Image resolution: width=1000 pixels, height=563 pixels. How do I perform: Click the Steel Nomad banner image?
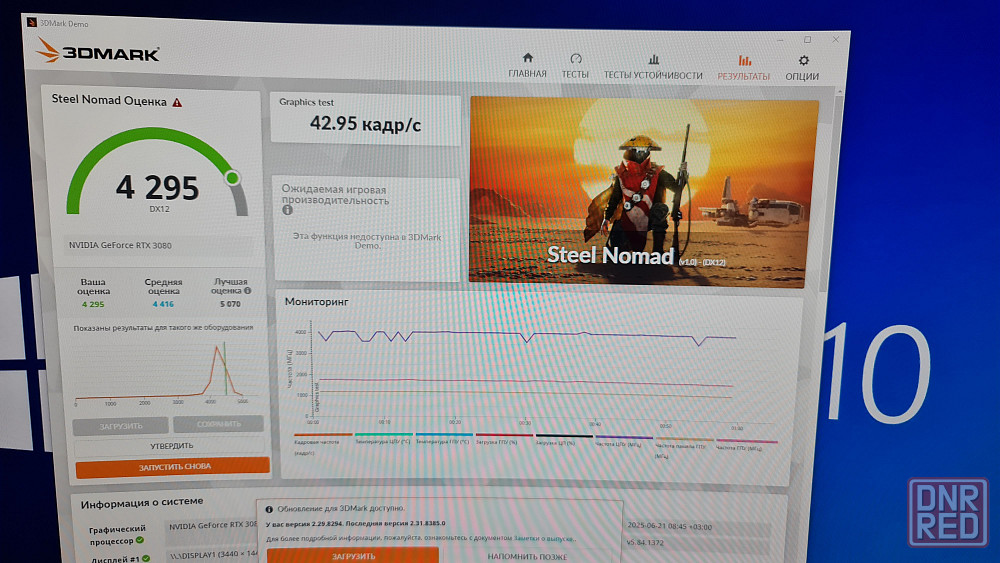(643, 191)
